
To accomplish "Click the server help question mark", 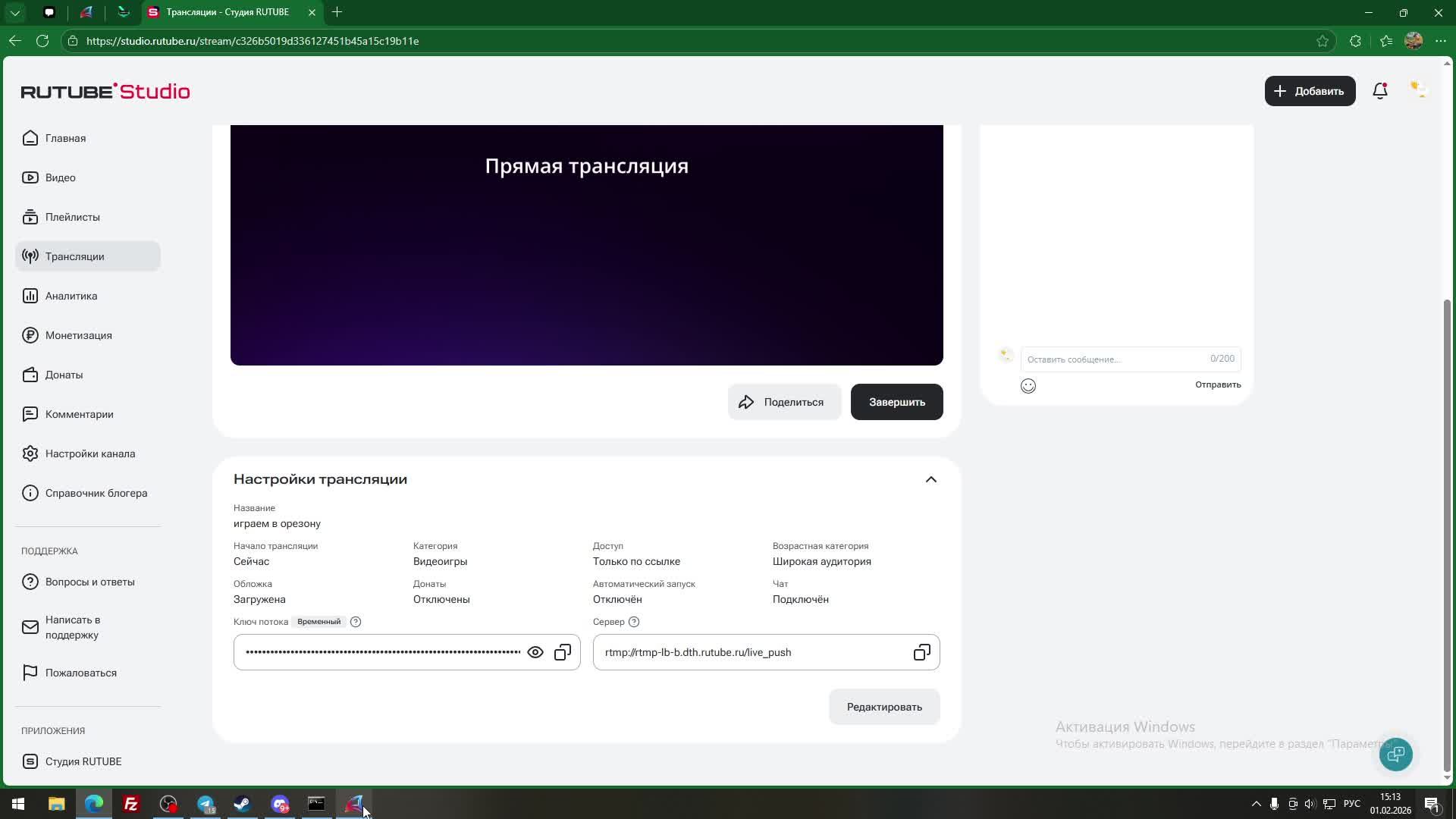I will click(x=634, y=622).
